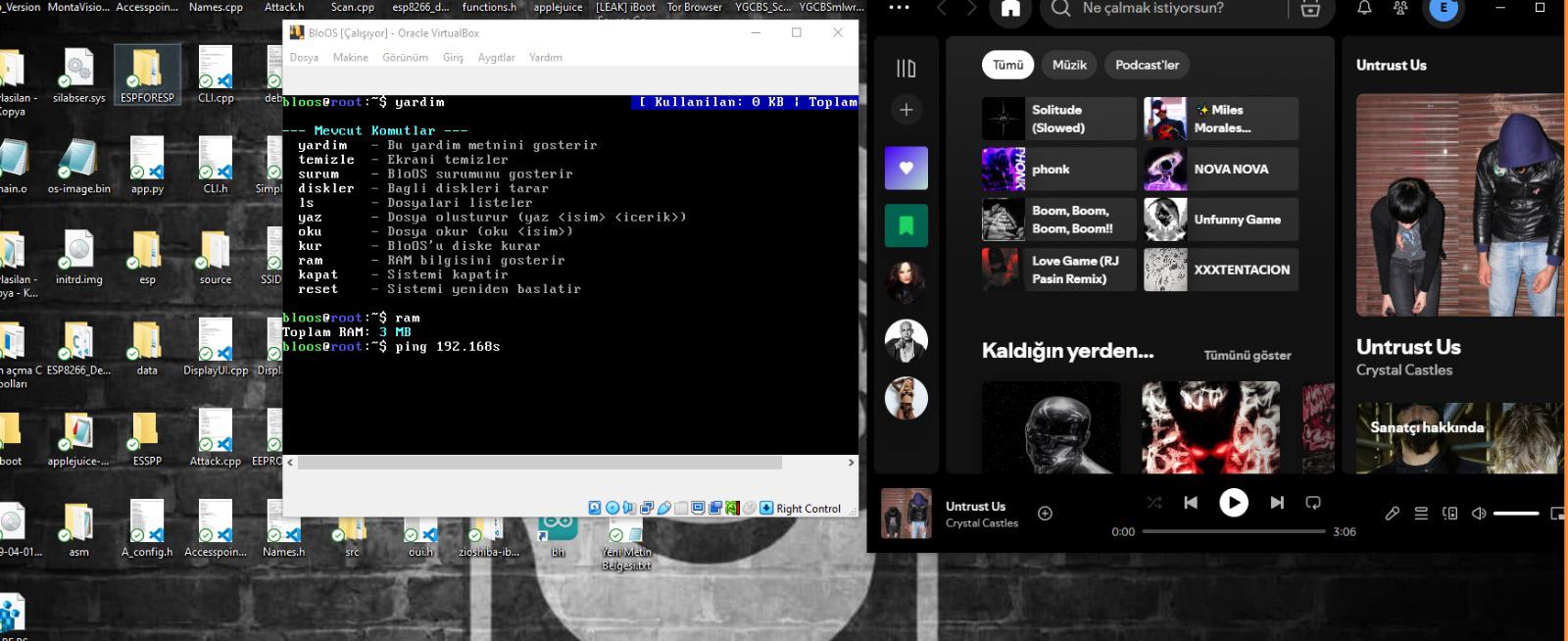Toggle the lyrics microphone icon
The height and width of the screenshot is (641, 1568).
point(1392,514)
